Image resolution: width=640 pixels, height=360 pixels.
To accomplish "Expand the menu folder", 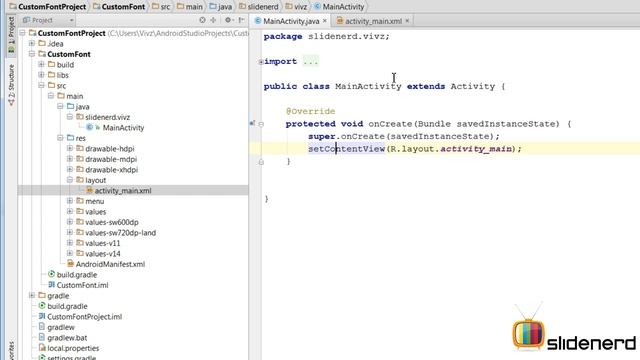I will (70, 201).
